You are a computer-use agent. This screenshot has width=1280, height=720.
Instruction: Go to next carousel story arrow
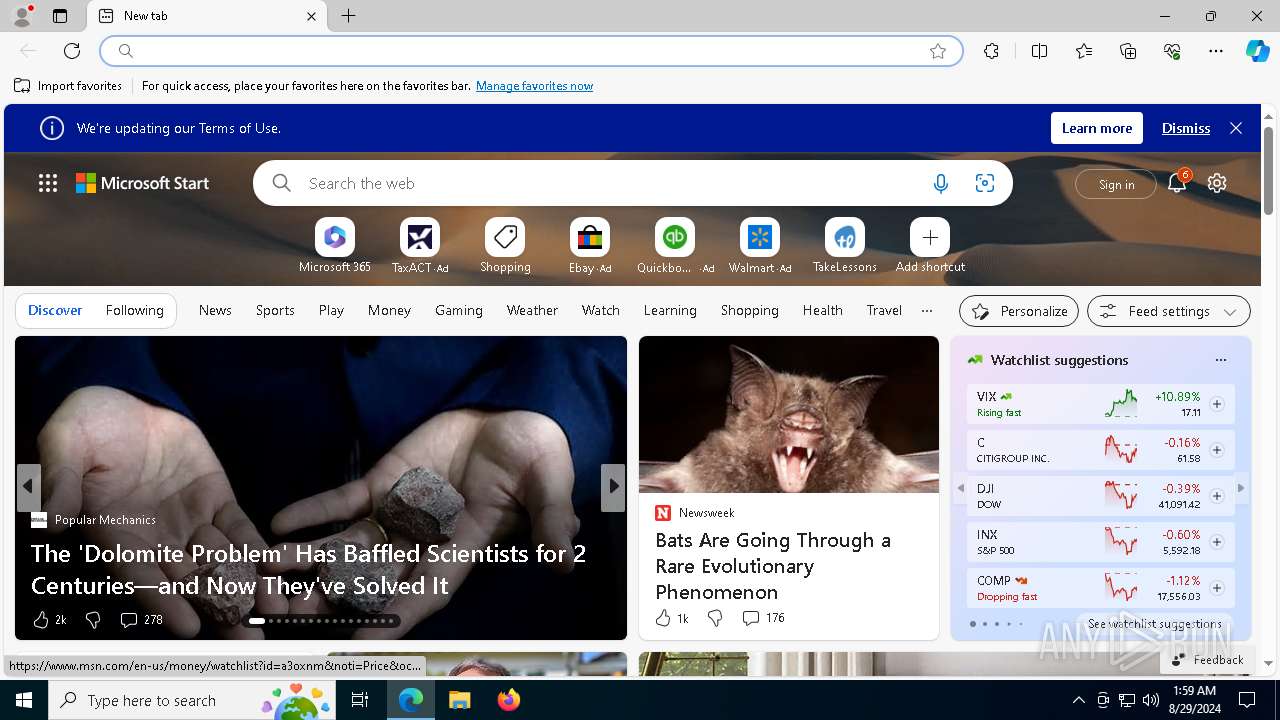[613, 486]
